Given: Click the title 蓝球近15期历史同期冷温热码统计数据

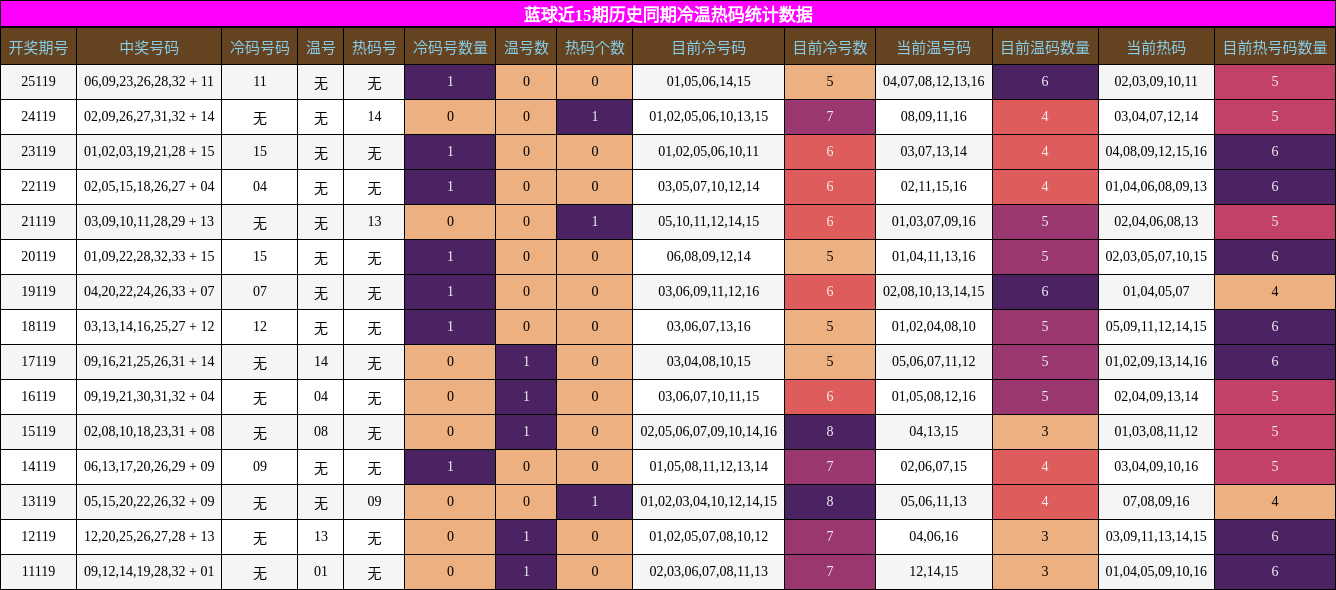Looking at the screenshot, I should (x=668, y=14).
